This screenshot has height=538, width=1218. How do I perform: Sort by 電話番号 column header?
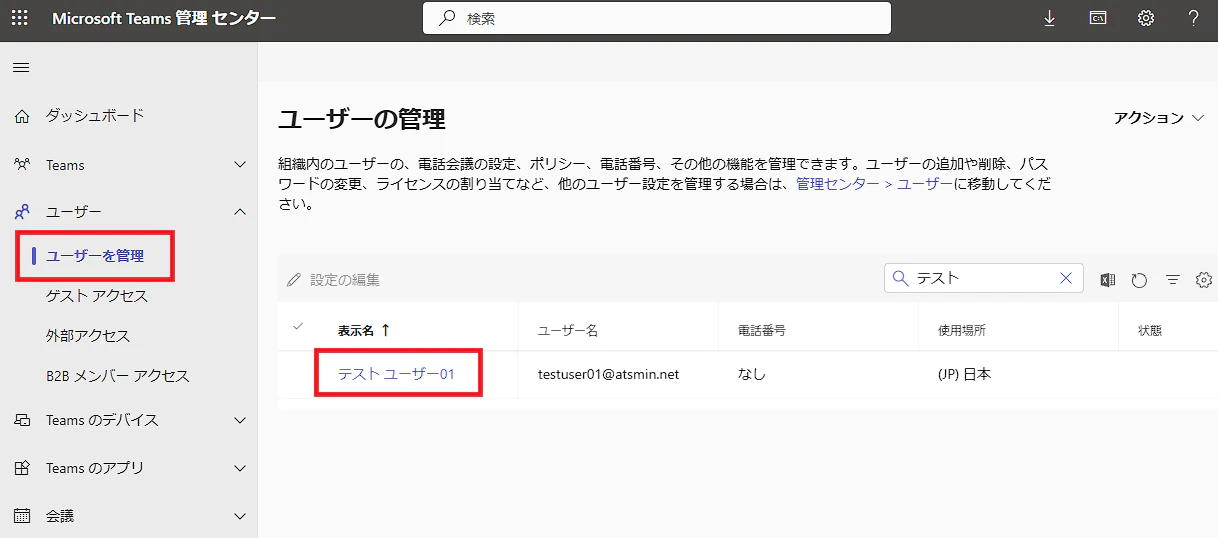(762, 330)
